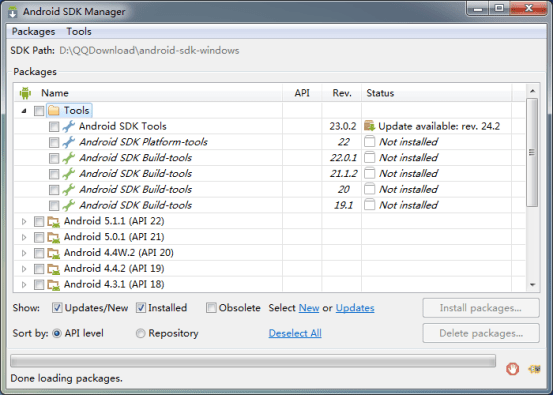Click the loading progress bar
Screen dimensions: 553x395
(253, 361)
